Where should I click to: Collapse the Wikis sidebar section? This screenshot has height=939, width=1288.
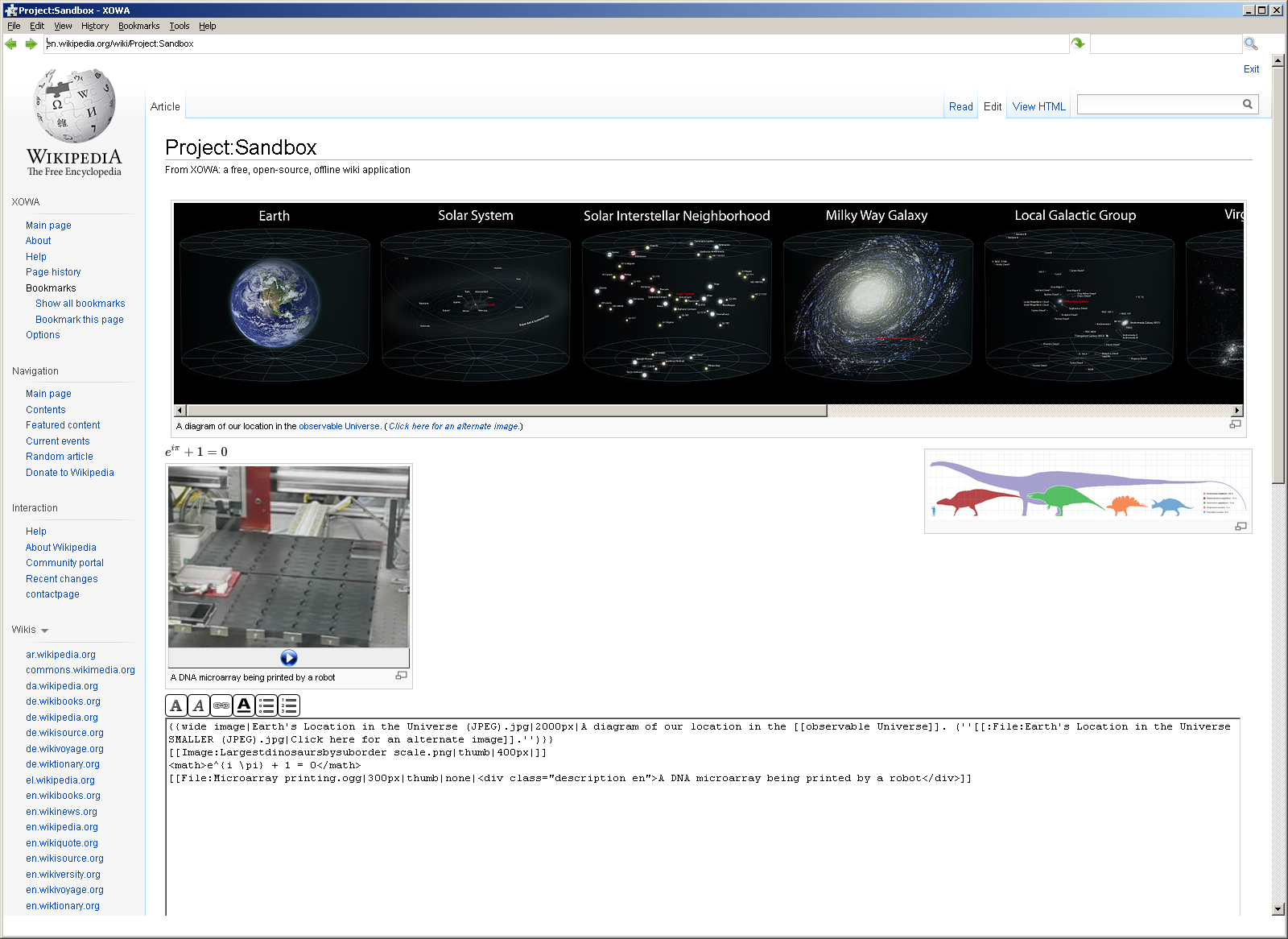[44, 631]
